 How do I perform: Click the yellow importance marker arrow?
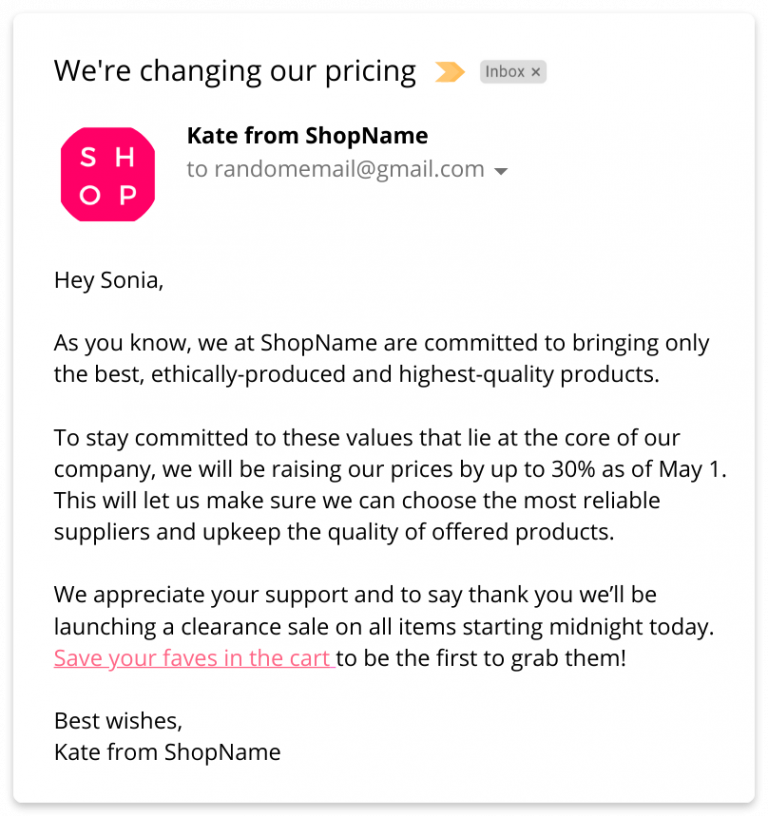pyautogui.click(x=450, y=72)
